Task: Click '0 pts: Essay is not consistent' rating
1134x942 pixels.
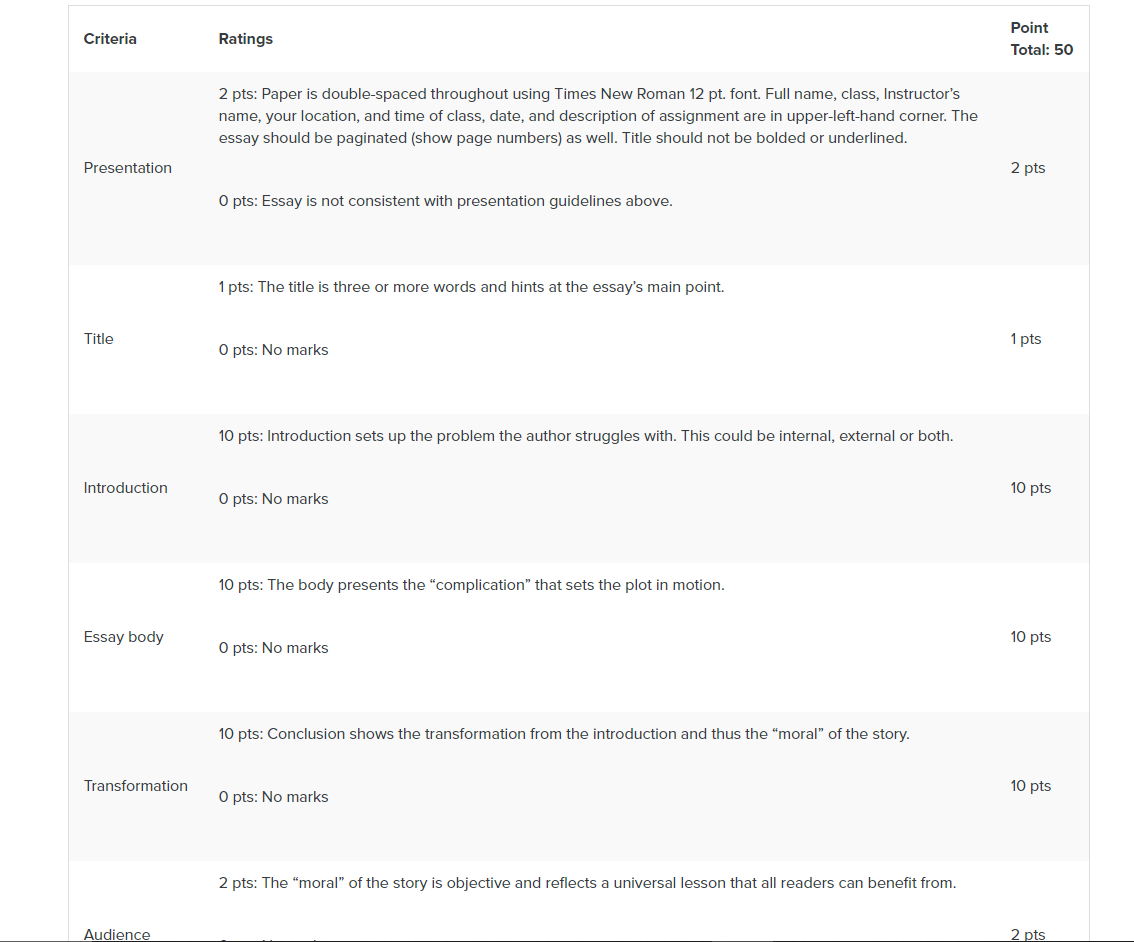Action: click(446, 201)
